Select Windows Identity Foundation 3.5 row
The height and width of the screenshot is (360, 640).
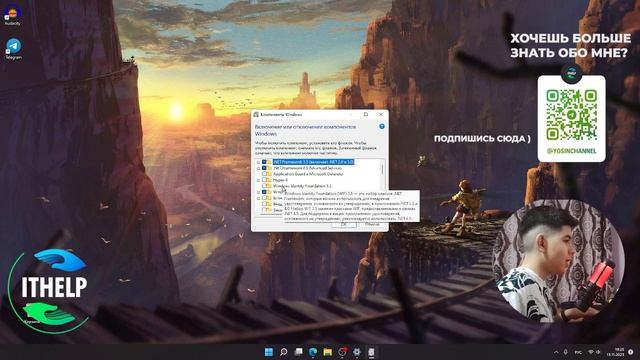coord(302,186)
